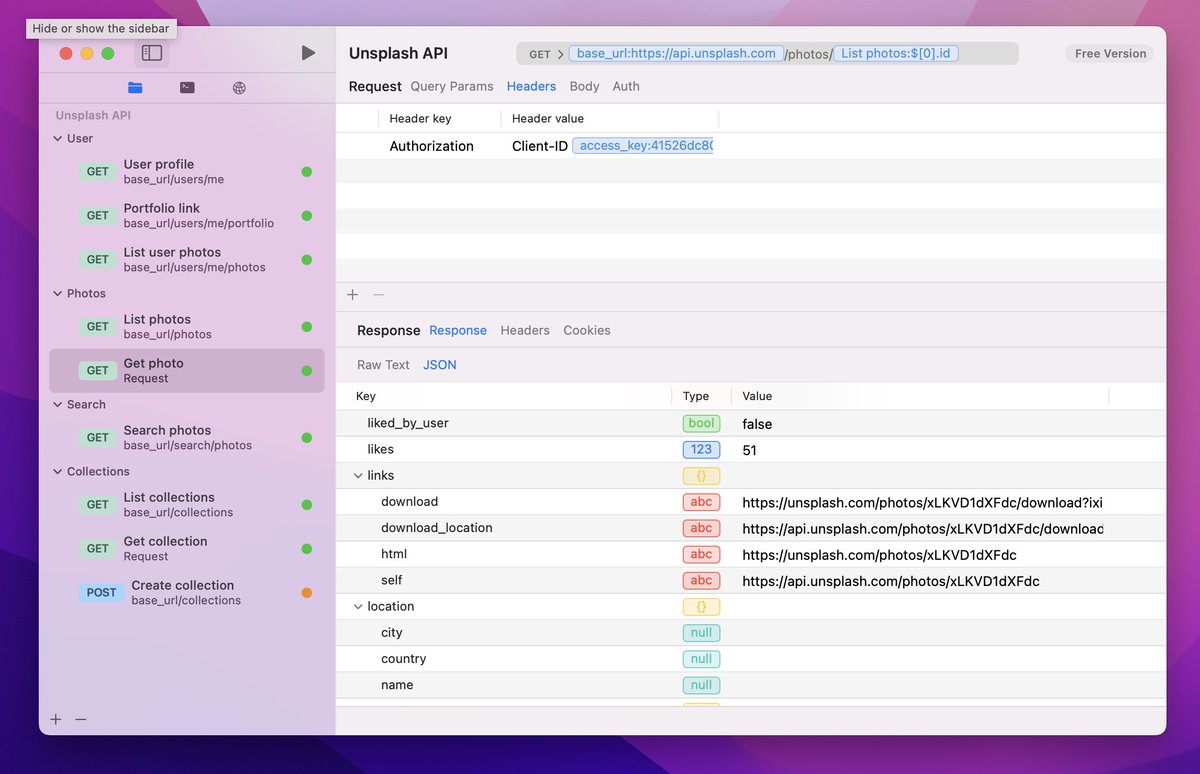The image size is (1200, 774).
Task: Select the User profile request
Action: (x=187, y=171)
